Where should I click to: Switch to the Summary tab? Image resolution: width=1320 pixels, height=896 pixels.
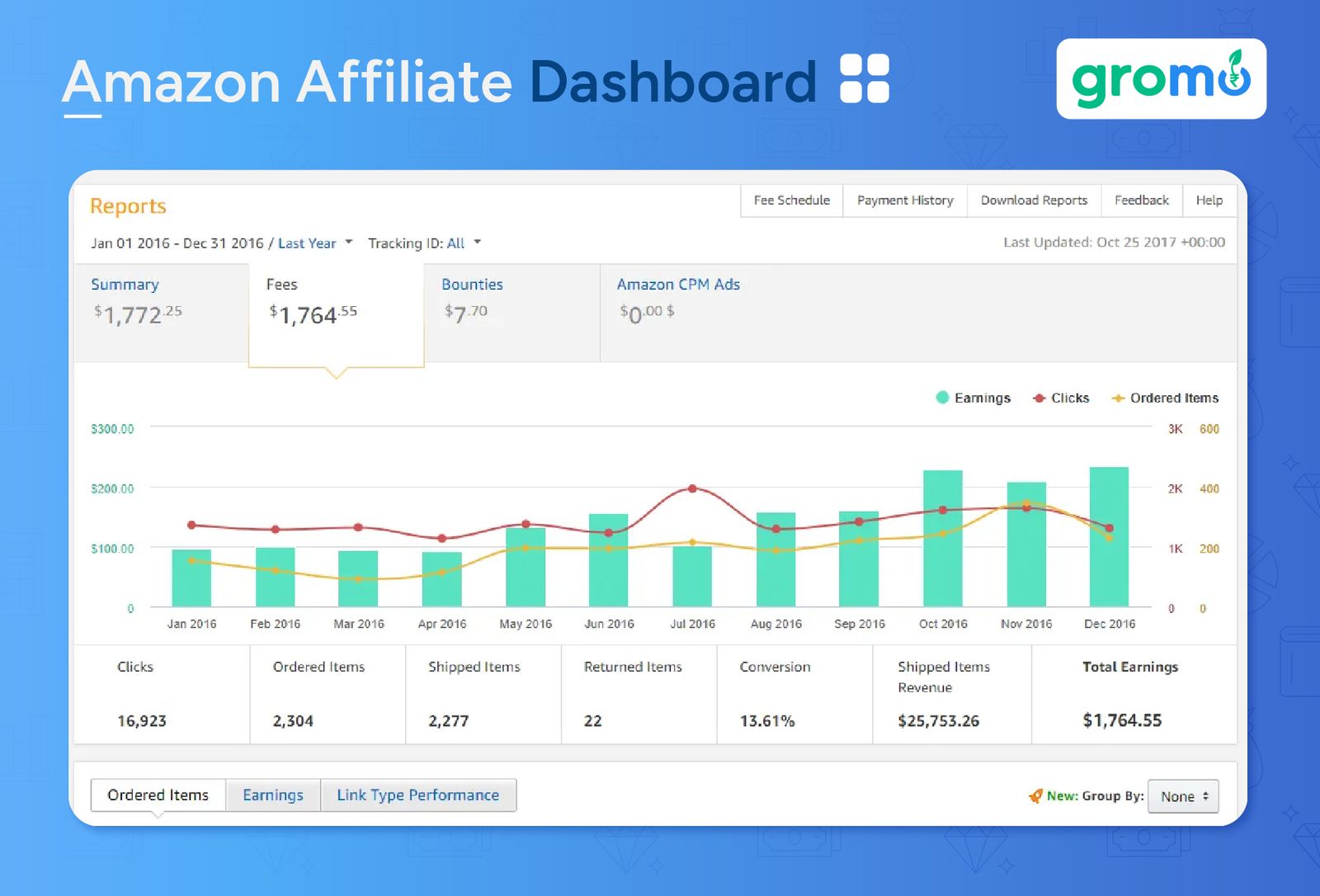(x=125, y=284)
